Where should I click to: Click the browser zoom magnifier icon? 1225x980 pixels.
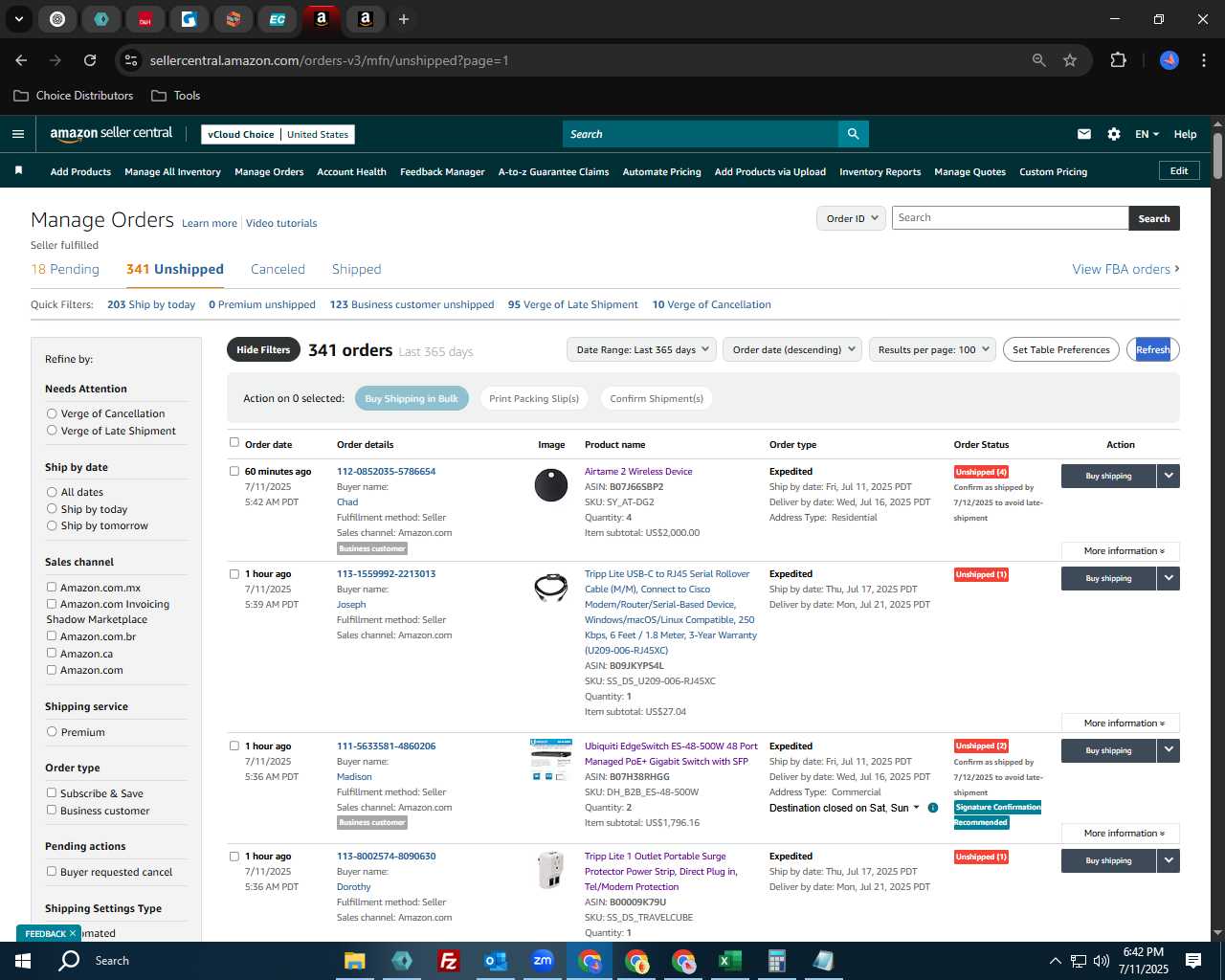[x=1039, y=60]
